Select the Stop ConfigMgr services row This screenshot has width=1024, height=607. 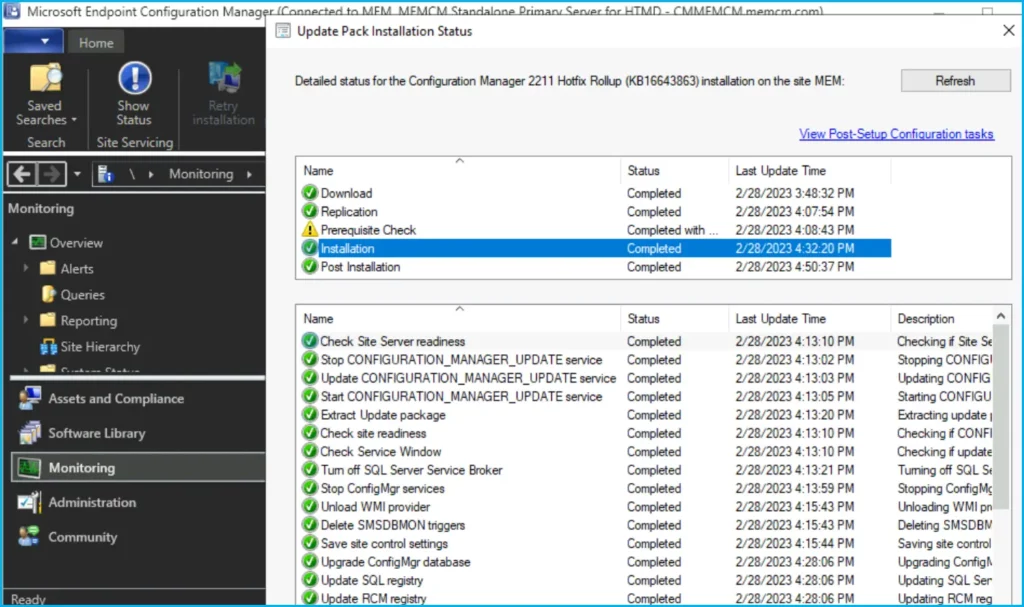click(646, 488)
